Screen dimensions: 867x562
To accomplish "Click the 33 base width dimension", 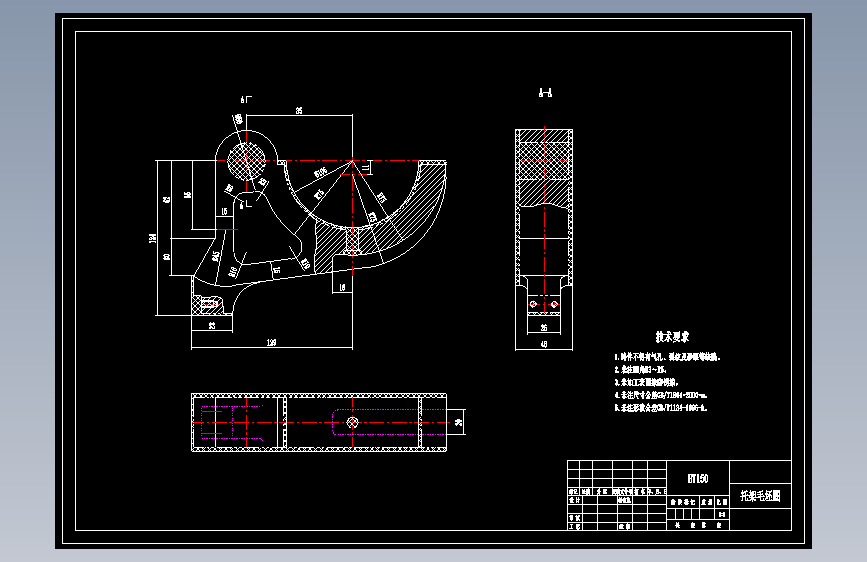I will [x=212, y=326].
